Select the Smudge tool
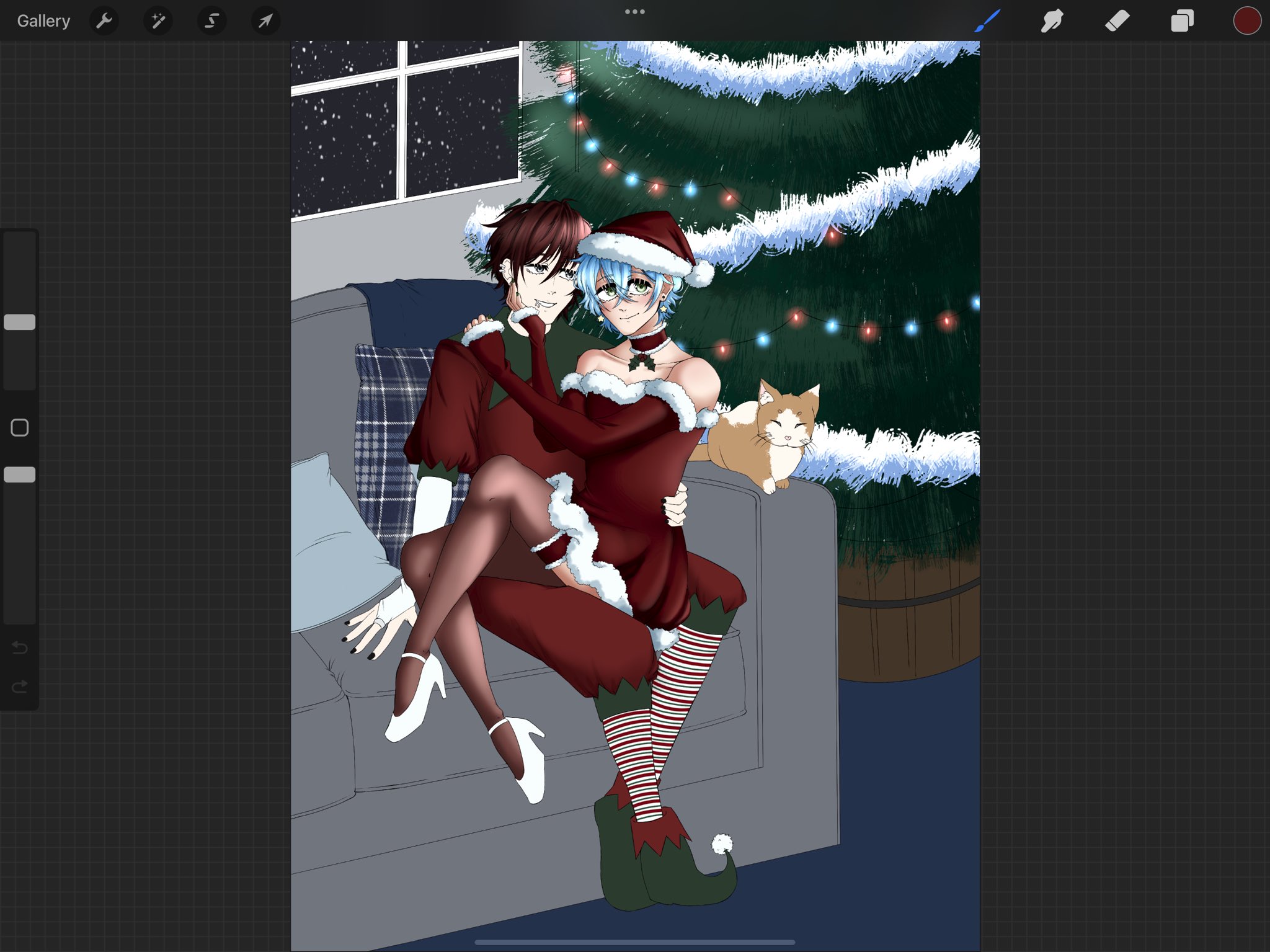 click(x=1052, y=21)
